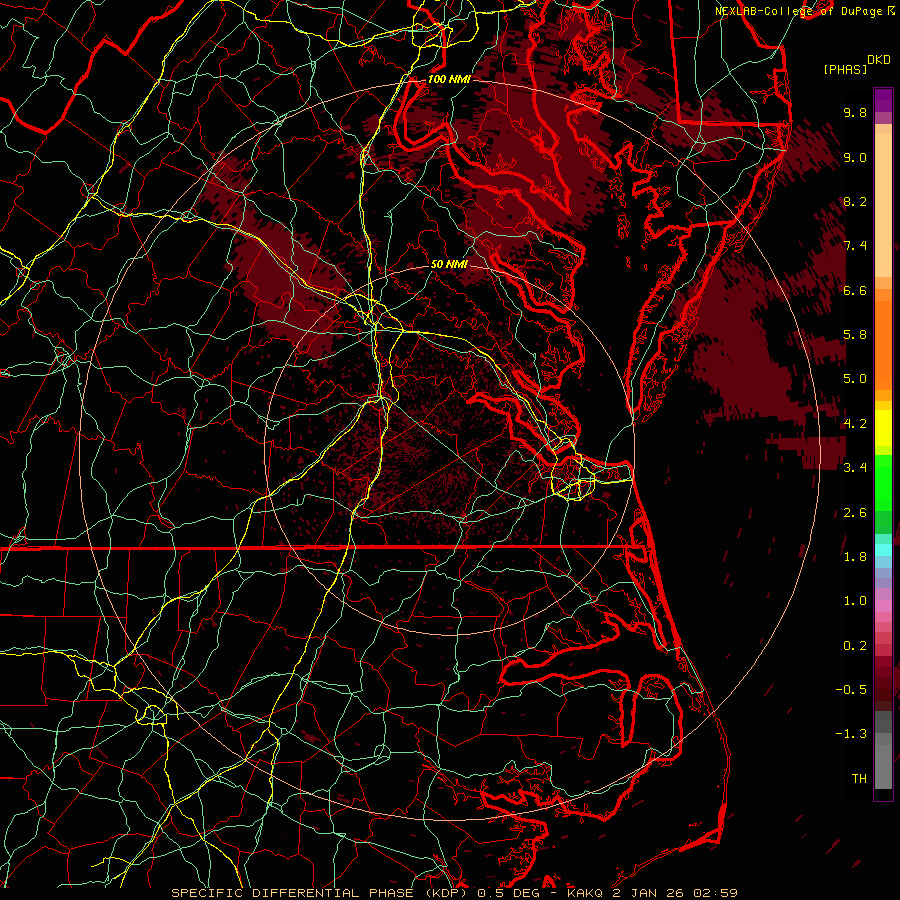Pick the pink segment of the color bar

point(883,606)
